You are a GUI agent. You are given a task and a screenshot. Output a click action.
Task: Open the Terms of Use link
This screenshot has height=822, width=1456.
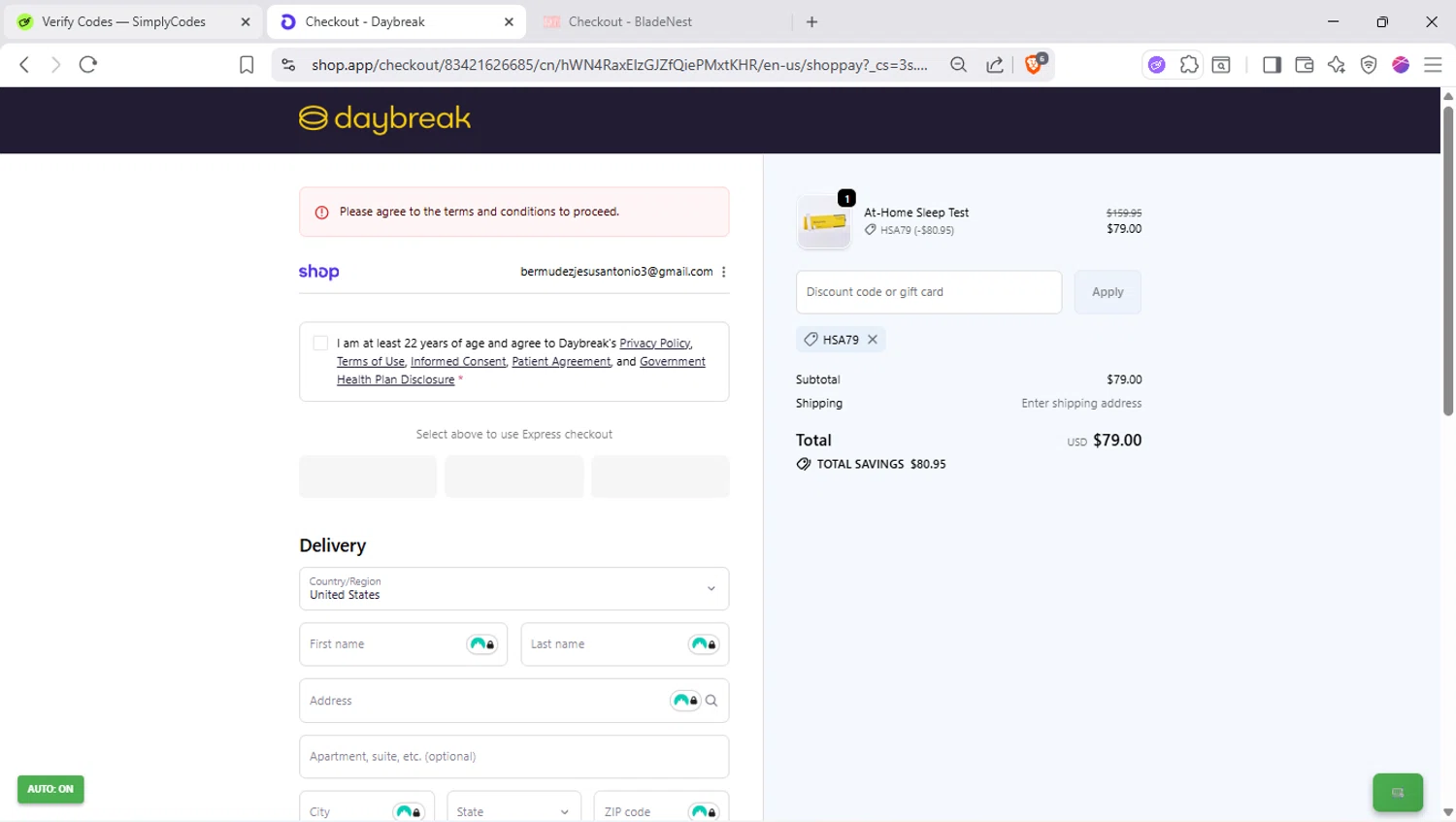tap(371, 362)
